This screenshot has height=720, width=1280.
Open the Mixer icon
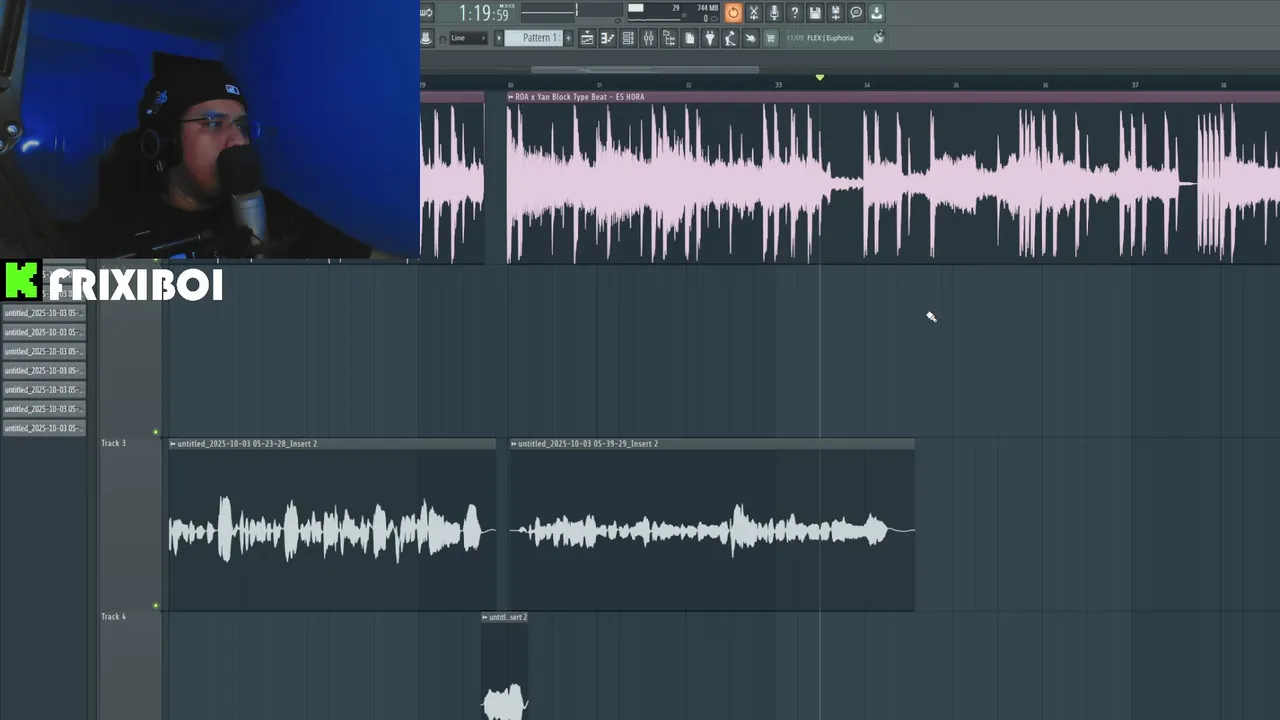point(648,38)
